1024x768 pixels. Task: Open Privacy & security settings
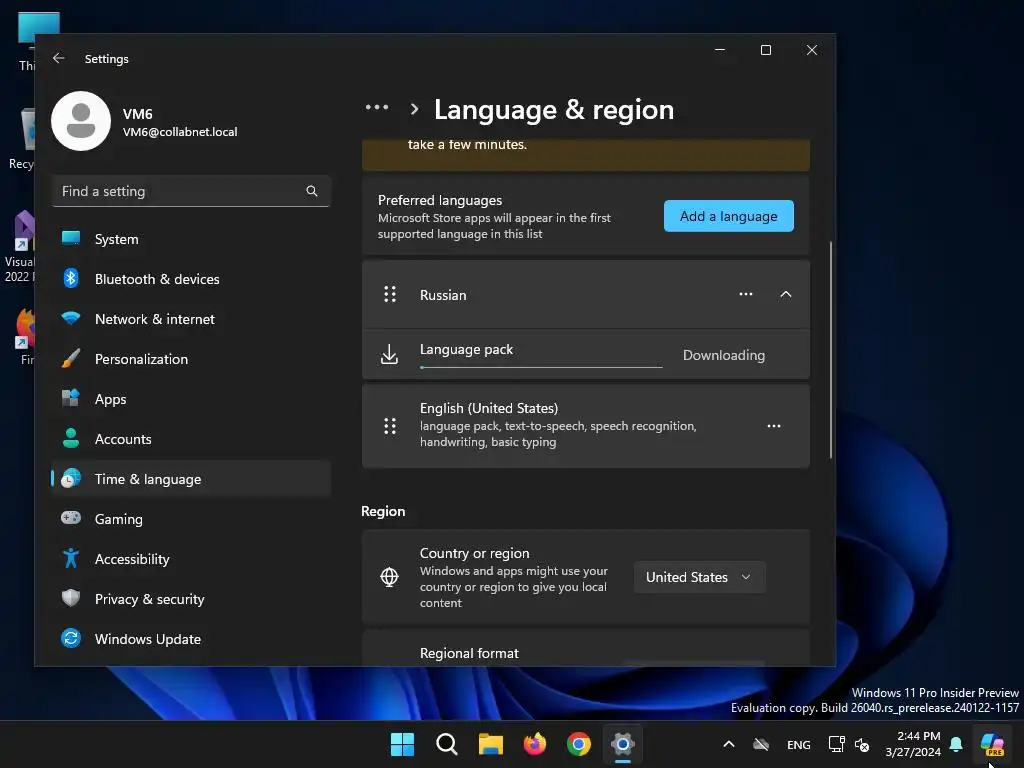(x=191, y=599)
